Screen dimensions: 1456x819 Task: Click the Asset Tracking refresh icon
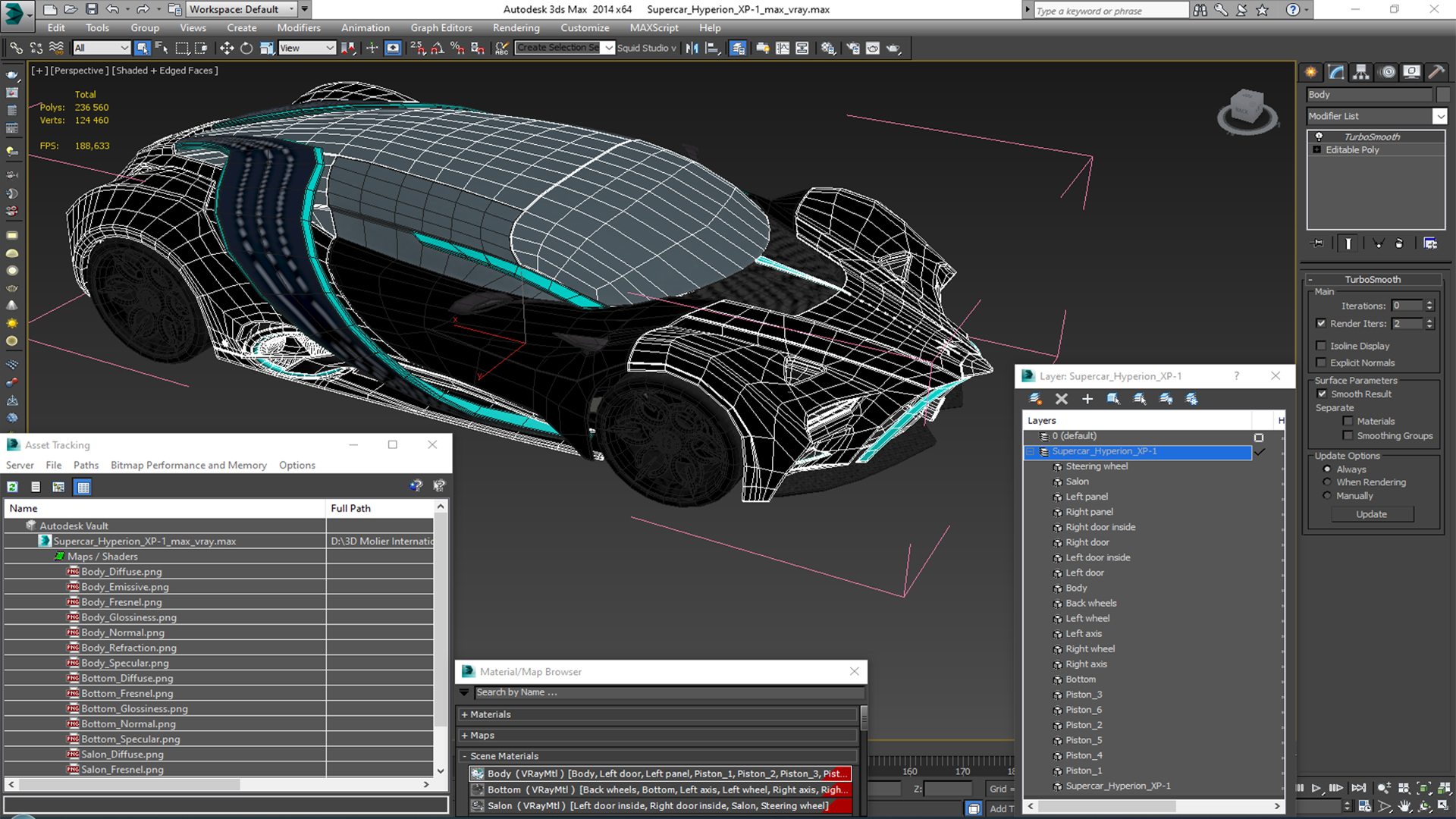(x=12, y=487)
